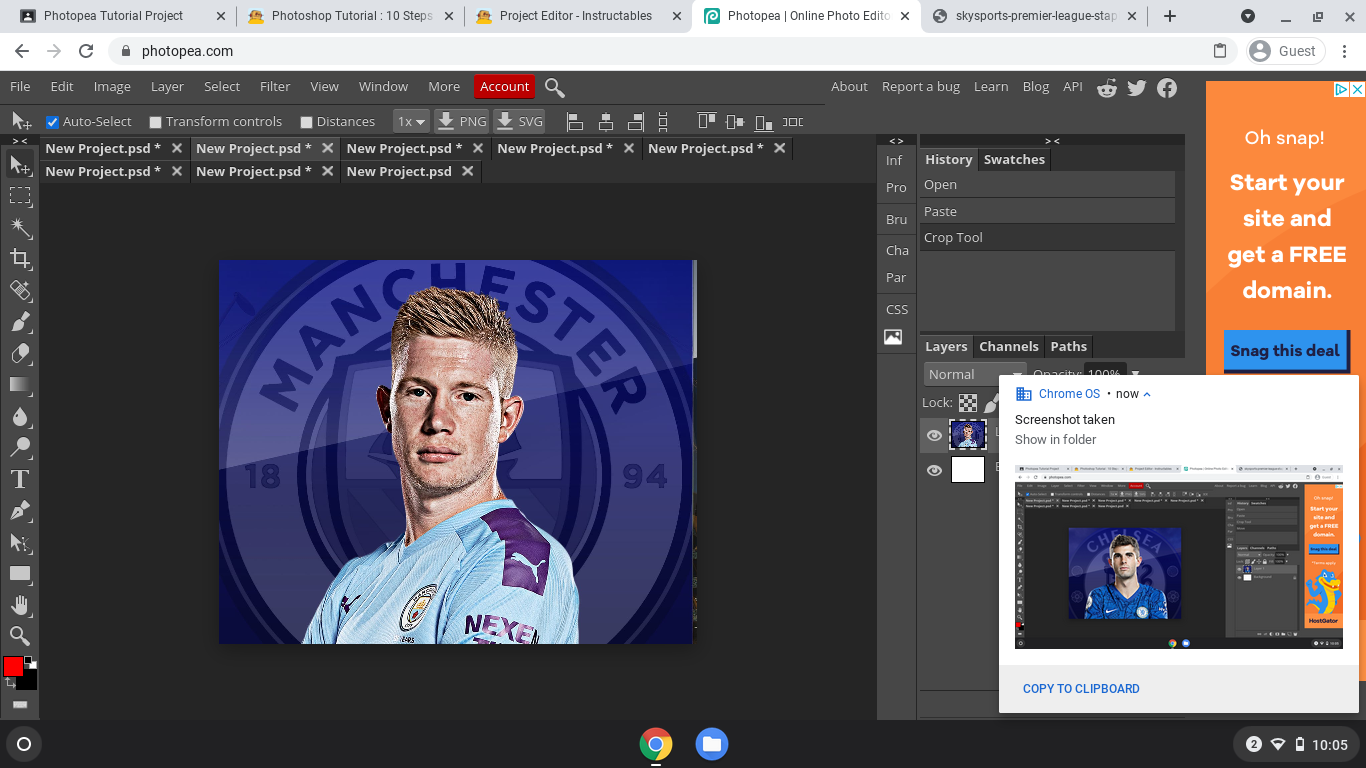
Task: Hide the top layer using eye icon
Action: coord(934,435)
